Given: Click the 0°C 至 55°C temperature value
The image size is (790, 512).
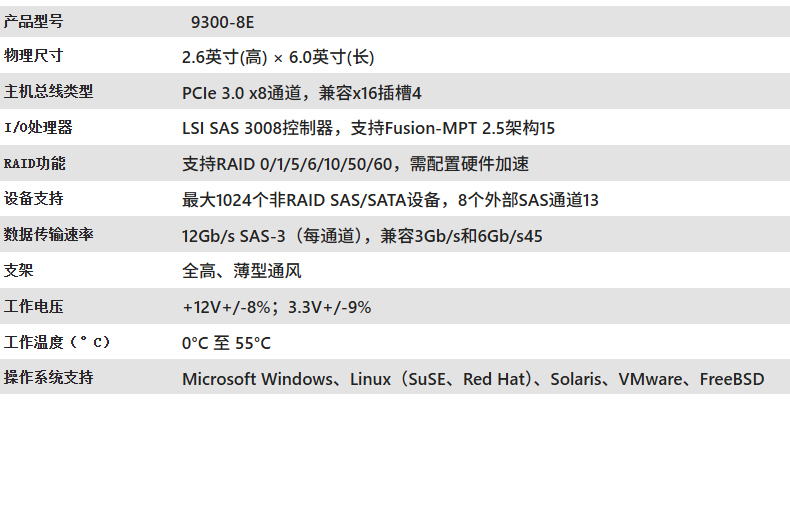Looking at the screenshot, I should [226, 343].
